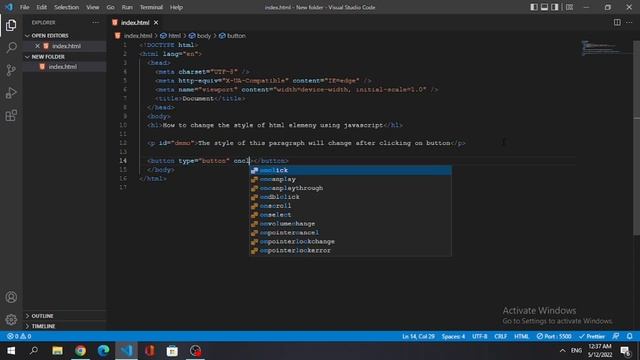Open the File menu
This screenshot has width=640, height=360.
click(x=24, y=7)
